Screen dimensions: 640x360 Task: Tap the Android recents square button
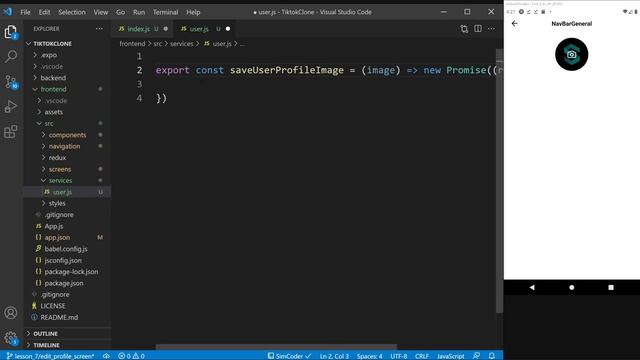(x=611, y=287)
